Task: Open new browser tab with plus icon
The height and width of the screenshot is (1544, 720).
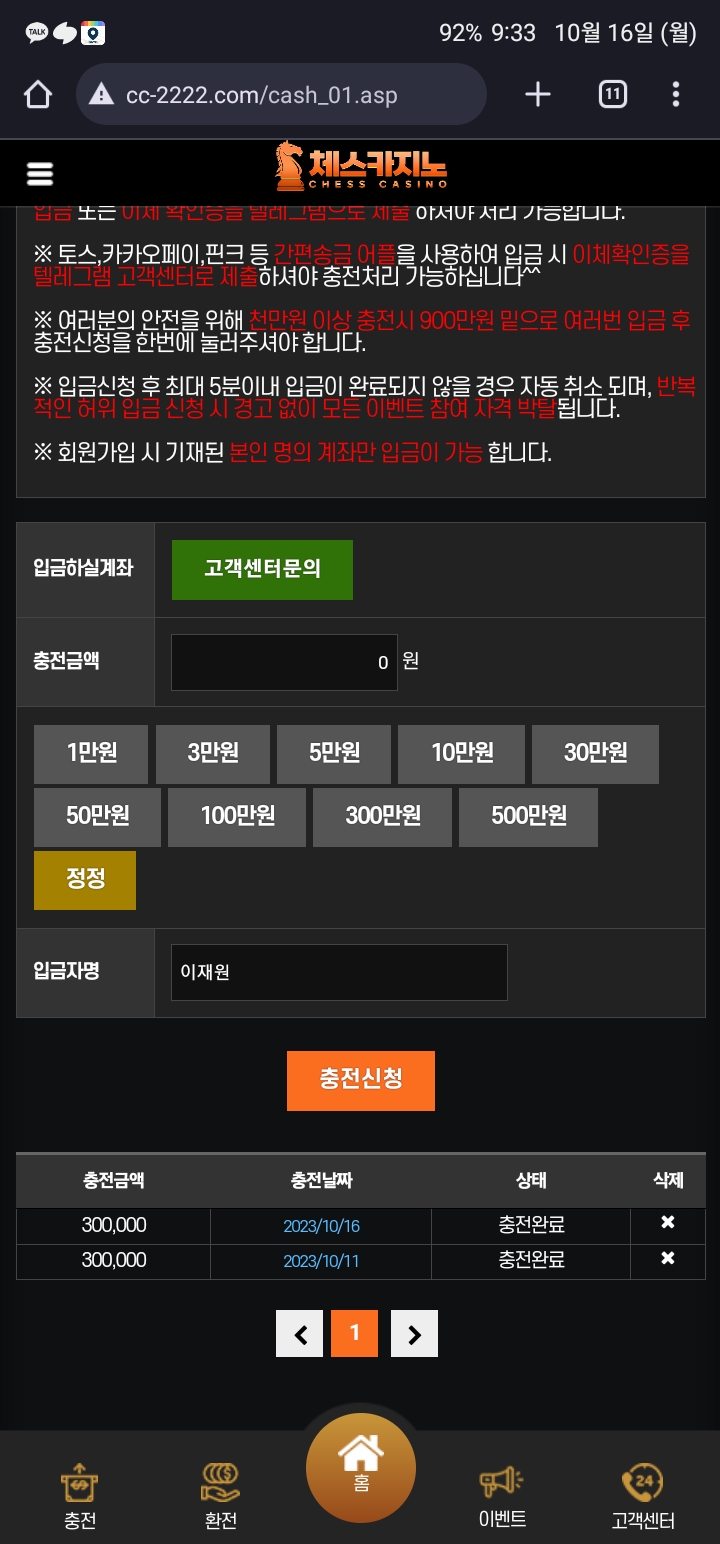Action: pos(538,95)
